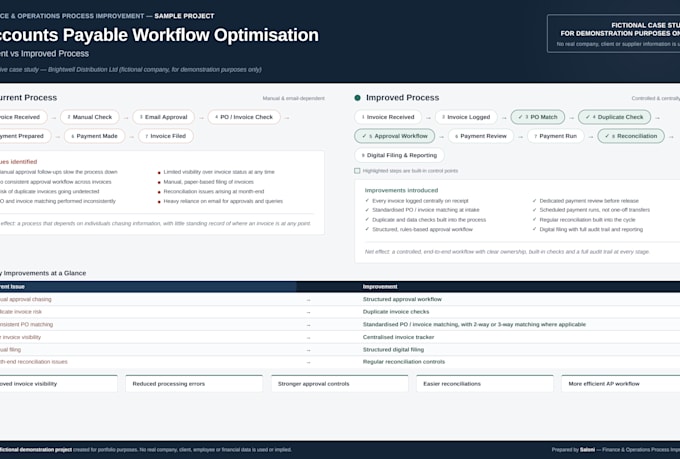Select the PO / Invoice Check step
This screenshot has height=459, width=680.
pyautogui.click(x=244, y=117)
